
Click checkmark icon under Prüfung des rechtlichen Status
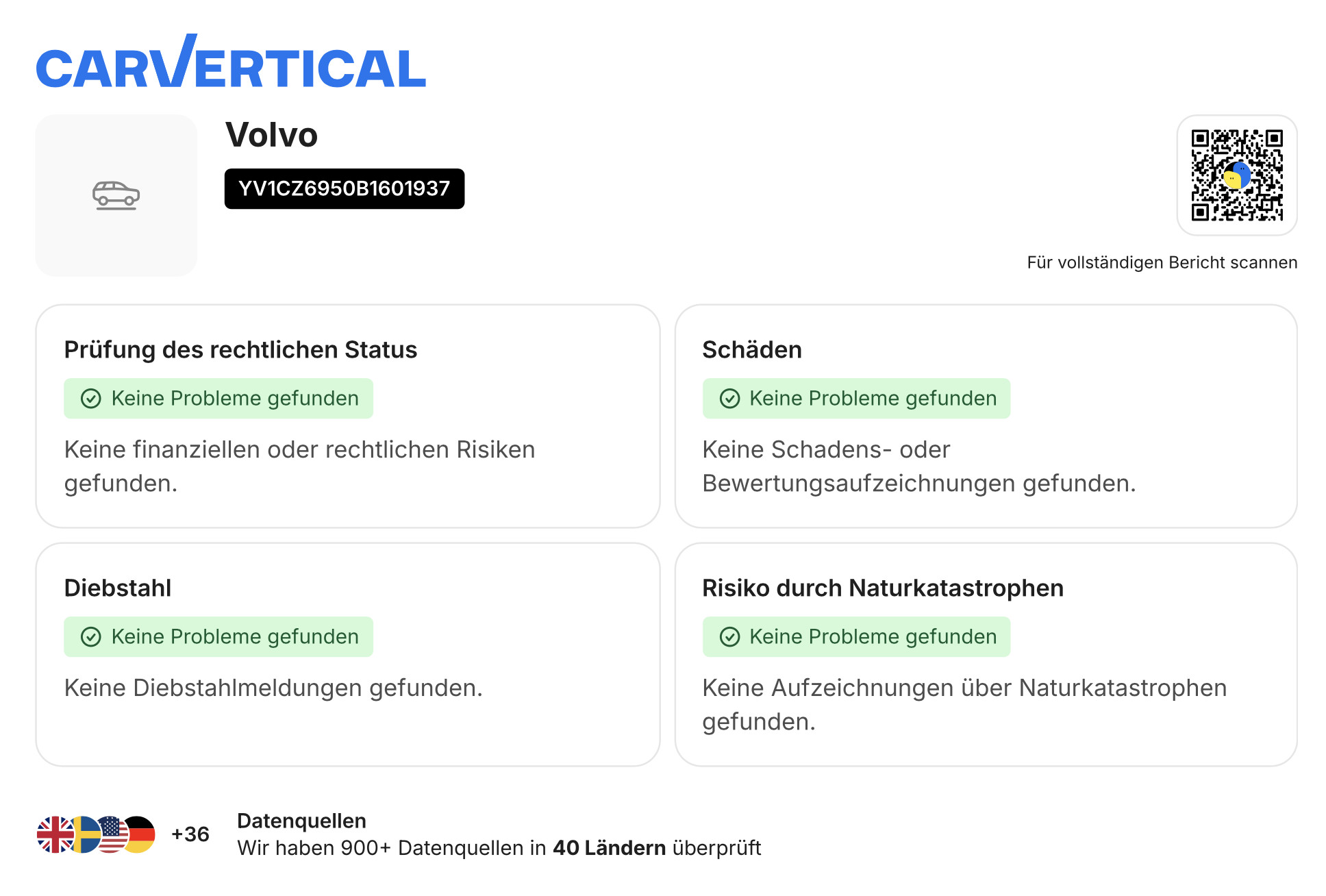(91, 399)
